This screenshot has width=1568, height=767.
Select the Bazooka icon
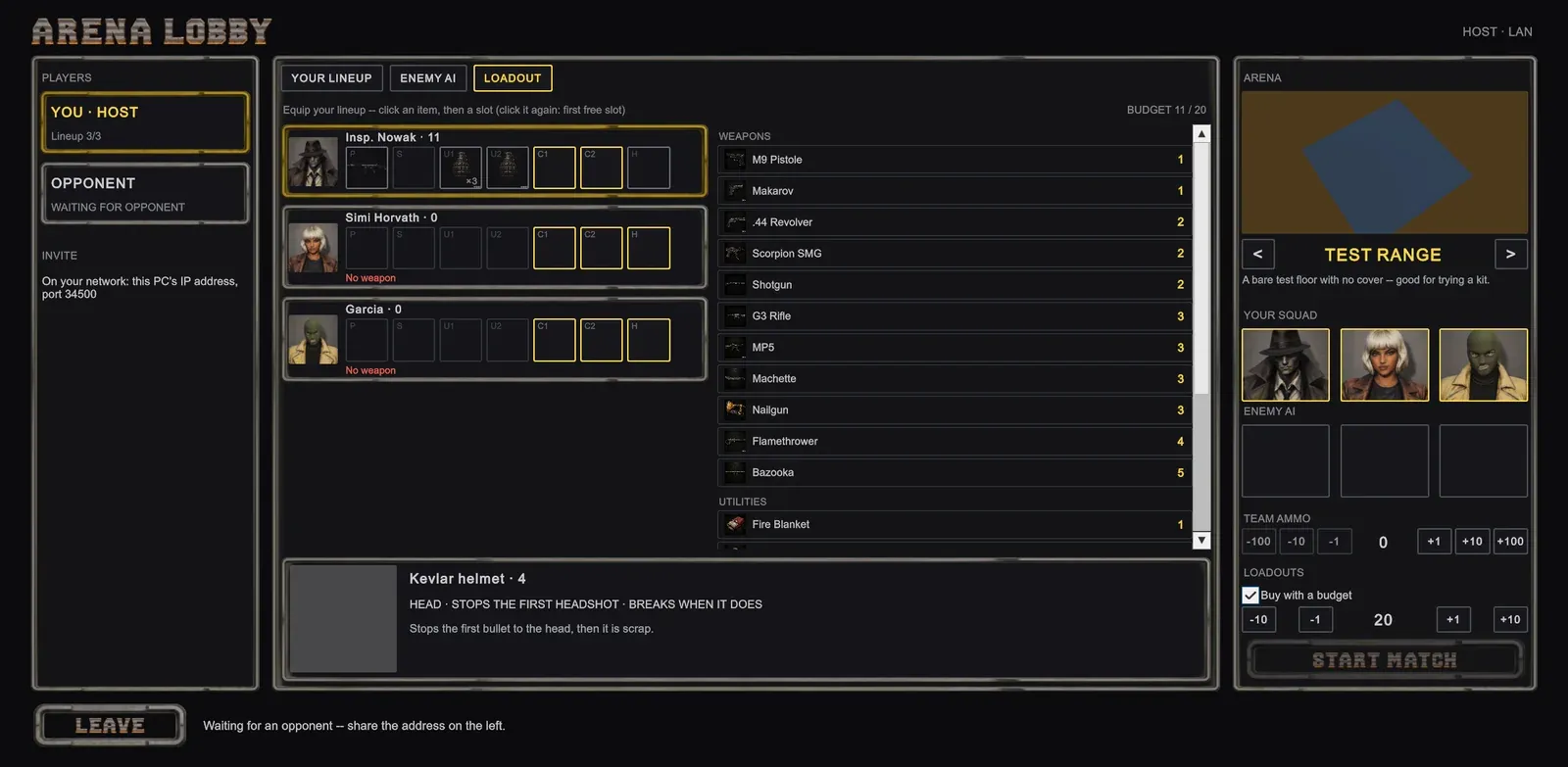coord(735,473)
